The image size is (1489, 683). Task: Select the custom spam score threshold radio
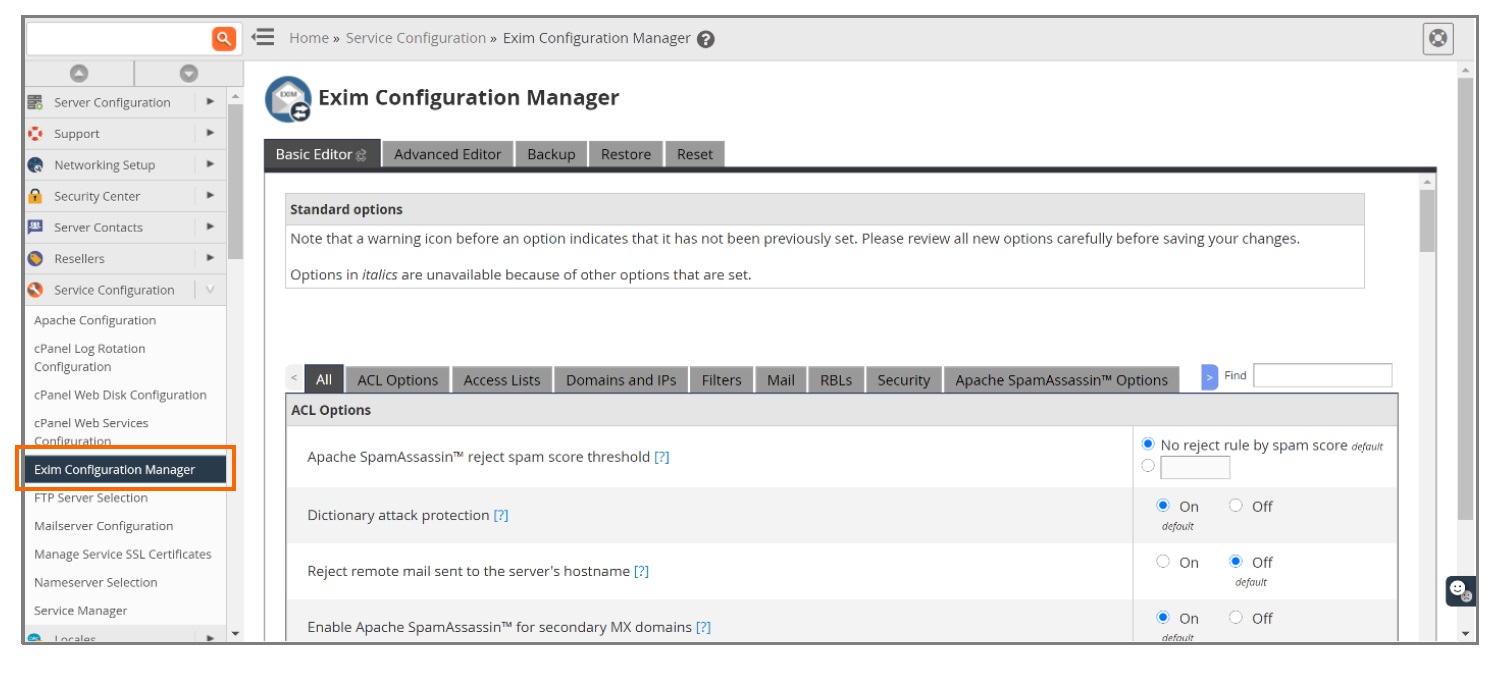tap(1148, 466)
